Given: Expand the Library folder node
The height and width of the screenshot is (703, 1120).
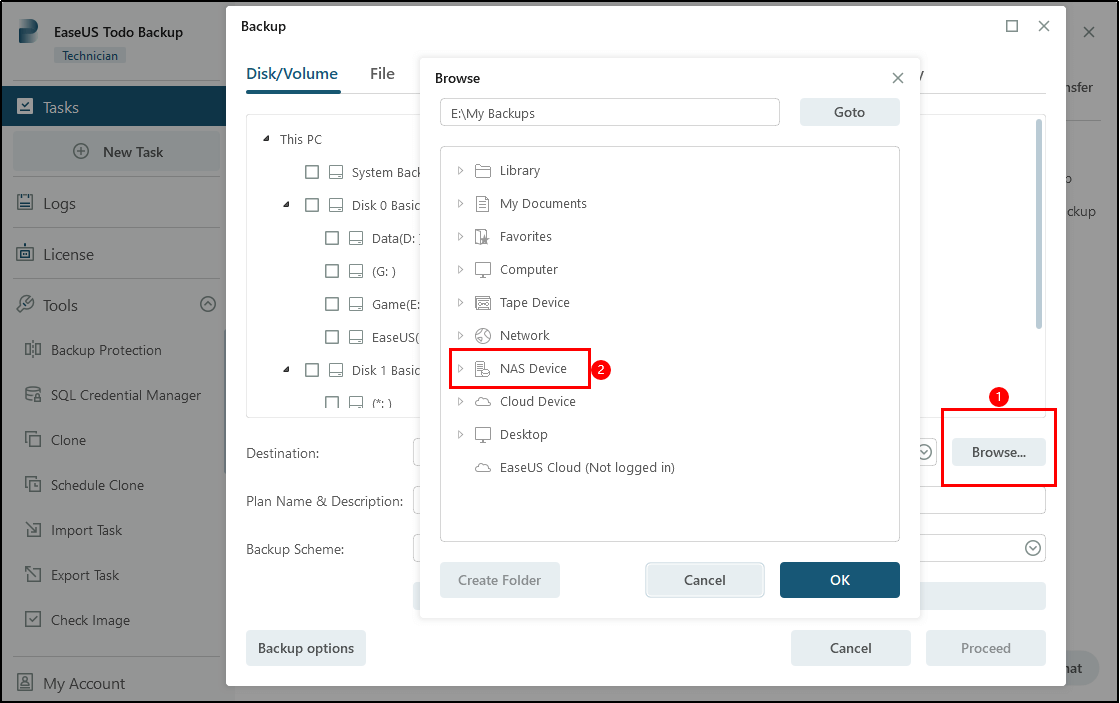Looking at the screenshot, I should pos(460,171).
